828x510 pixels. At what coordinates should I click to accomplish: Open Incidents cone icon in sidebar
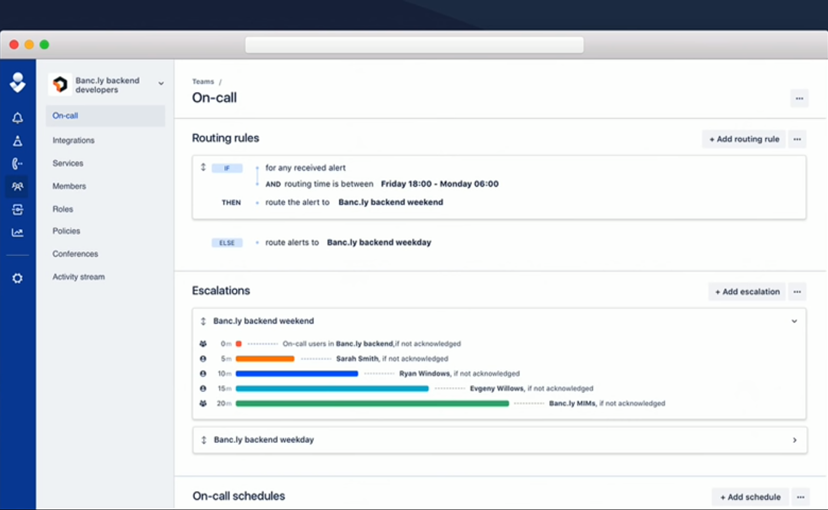(x=17, y=141)
